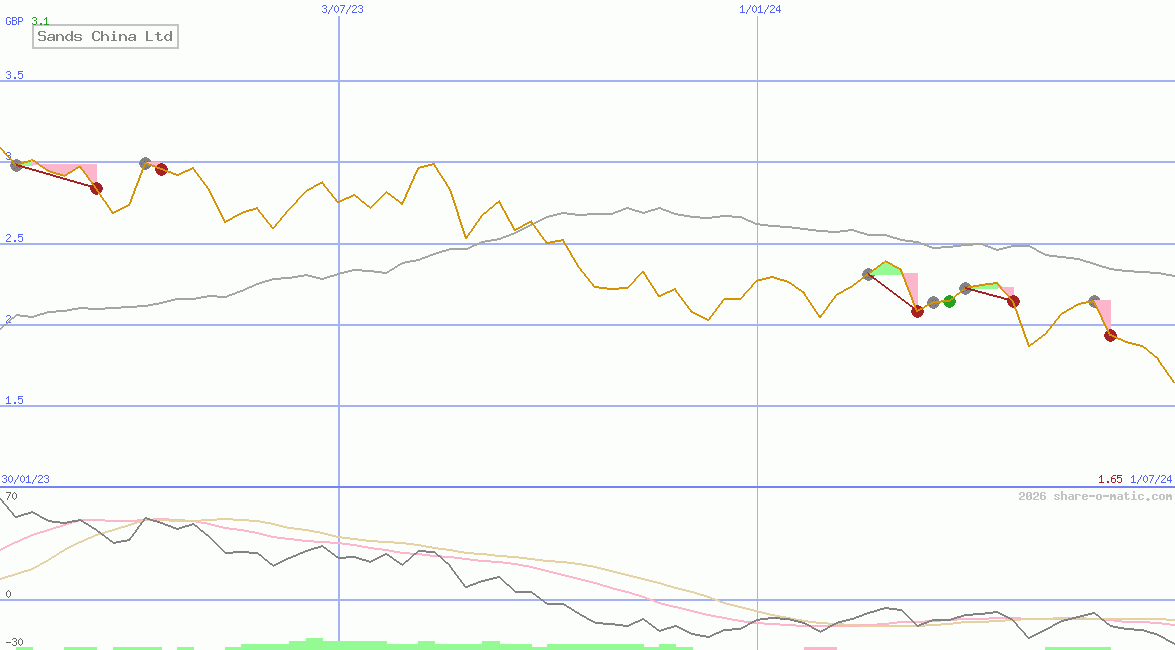This screenshot has height=650, width=1175.
Task: Select the leftmost gray signal marker
Action: click(16, 167)
